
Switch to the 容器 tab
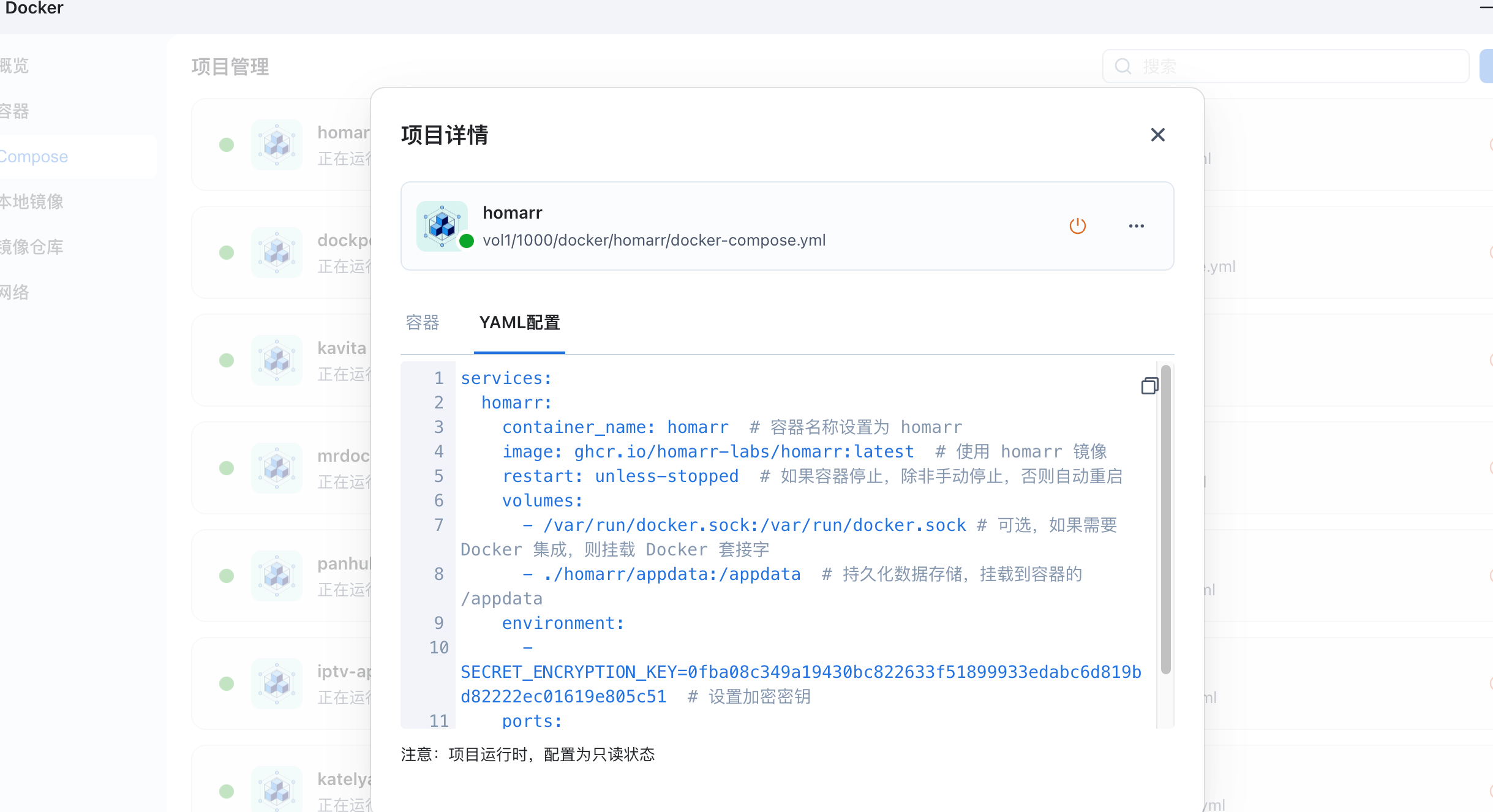pyautogui.click(x=421, y=323)
